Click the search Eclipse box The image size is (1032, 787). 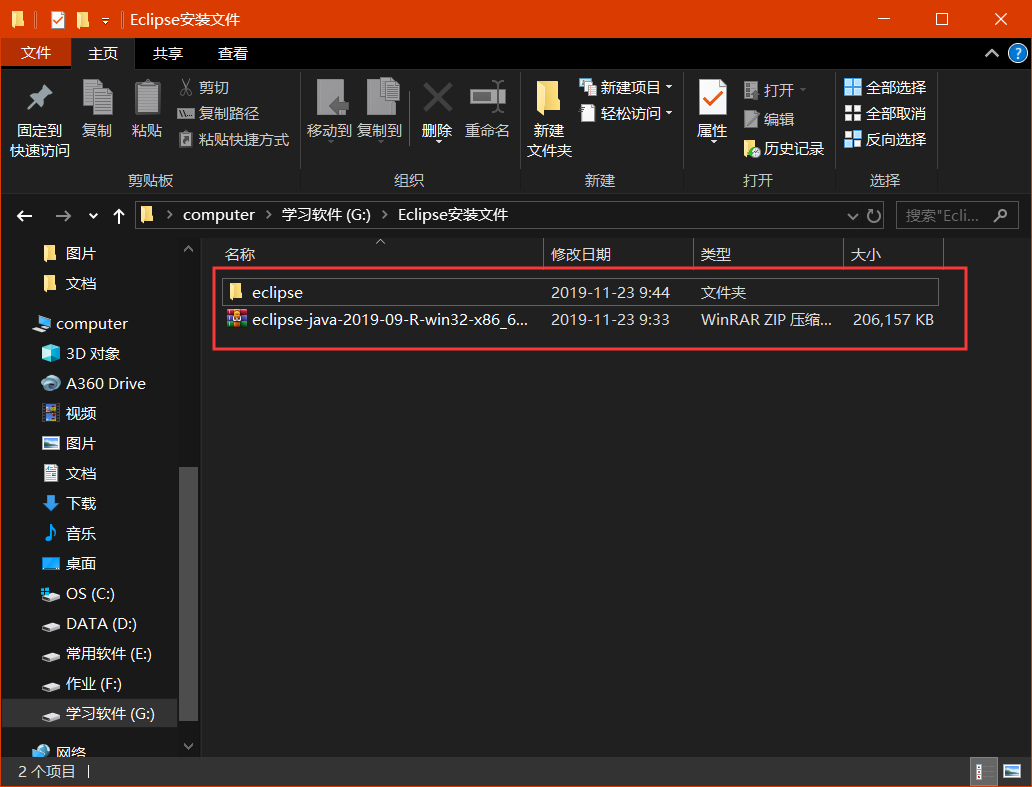pos(957,216)
